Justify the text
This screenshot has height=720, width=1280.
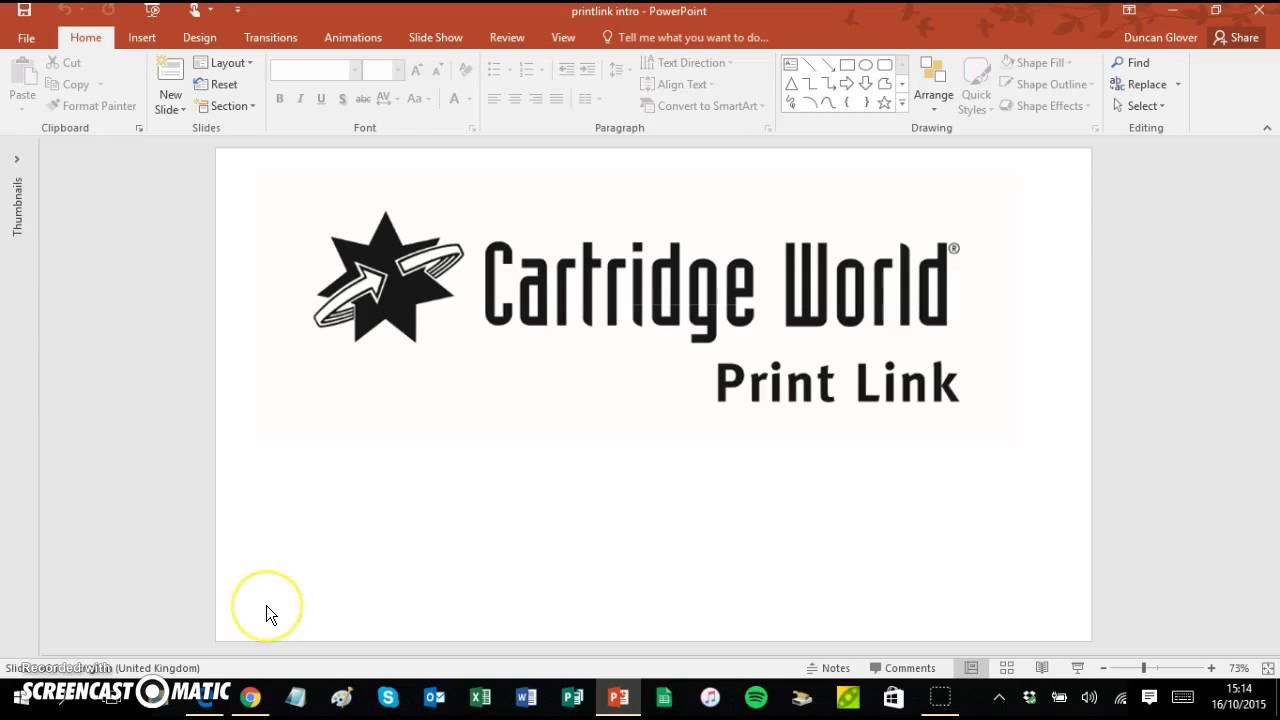(x=557, y=99)
